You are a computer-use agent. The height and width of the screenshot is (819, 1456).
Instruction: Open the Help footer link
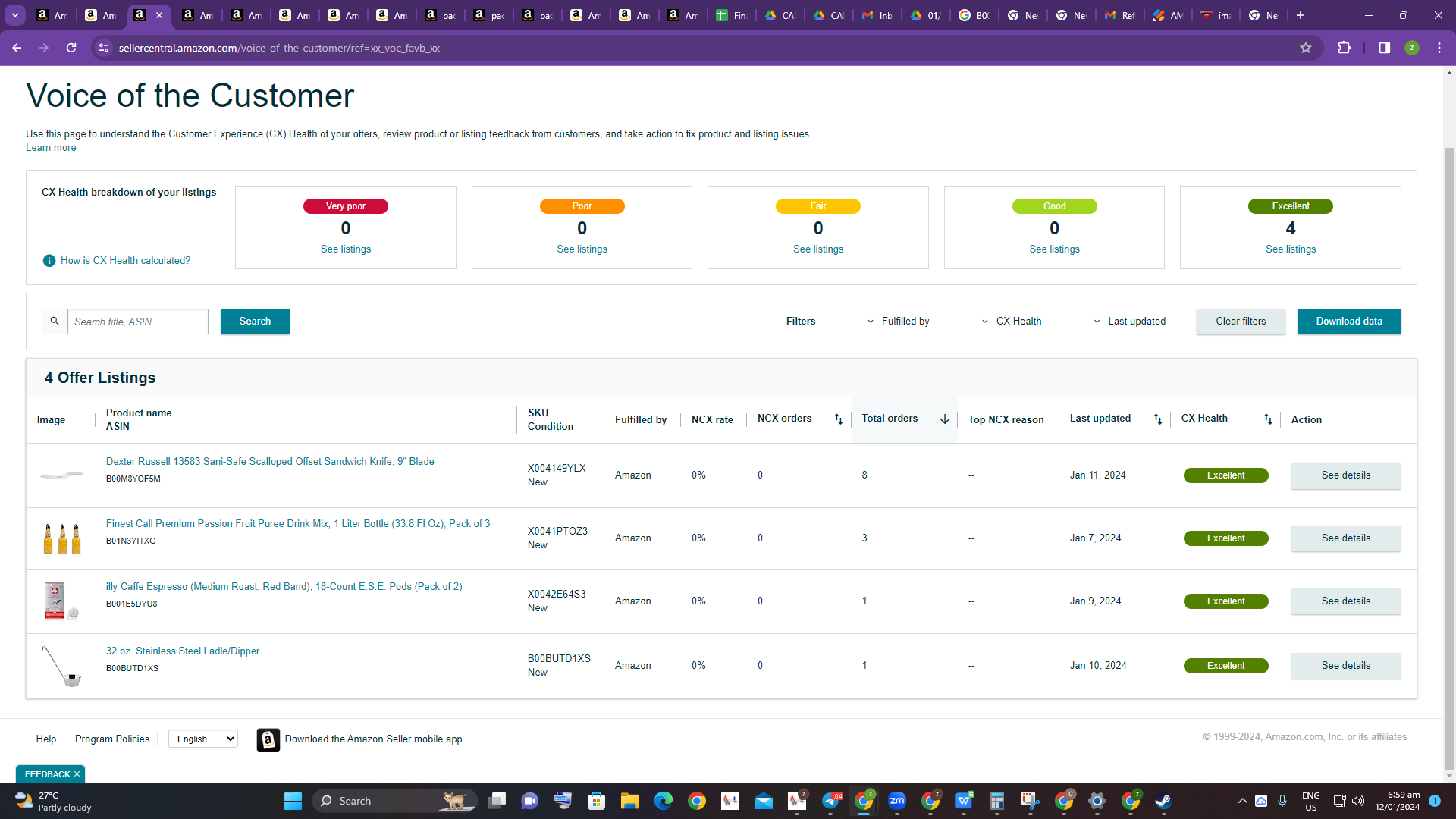pos(46,739)
